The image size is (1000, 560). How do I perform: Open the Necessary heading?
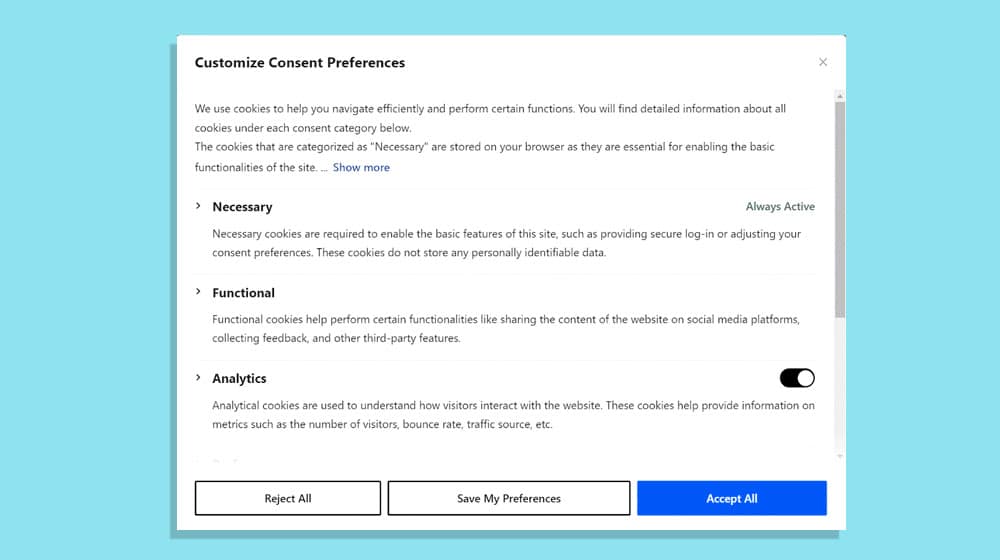[x=242, y=207]
